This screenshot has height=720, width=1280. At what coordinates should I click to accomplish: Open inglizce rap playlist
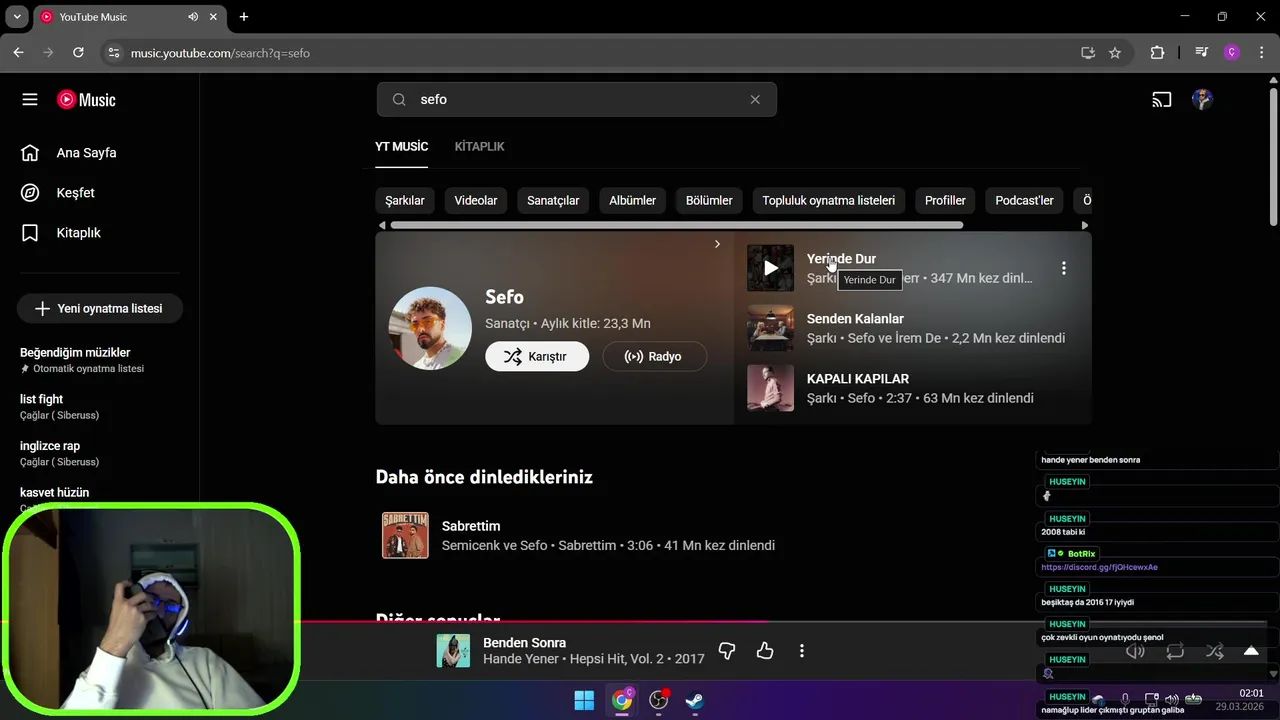point(50,446)
